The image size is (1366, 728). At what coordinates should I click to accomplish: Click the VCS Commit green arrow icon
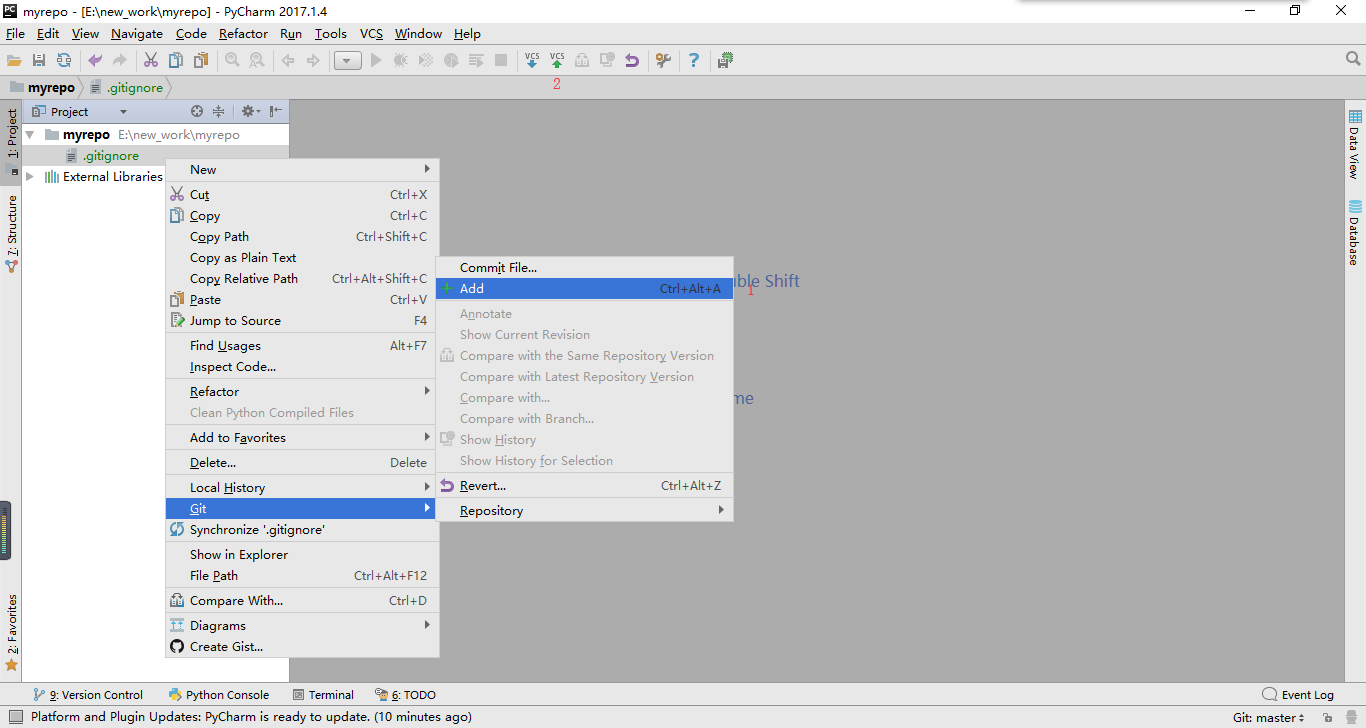(x=557, y=61)
